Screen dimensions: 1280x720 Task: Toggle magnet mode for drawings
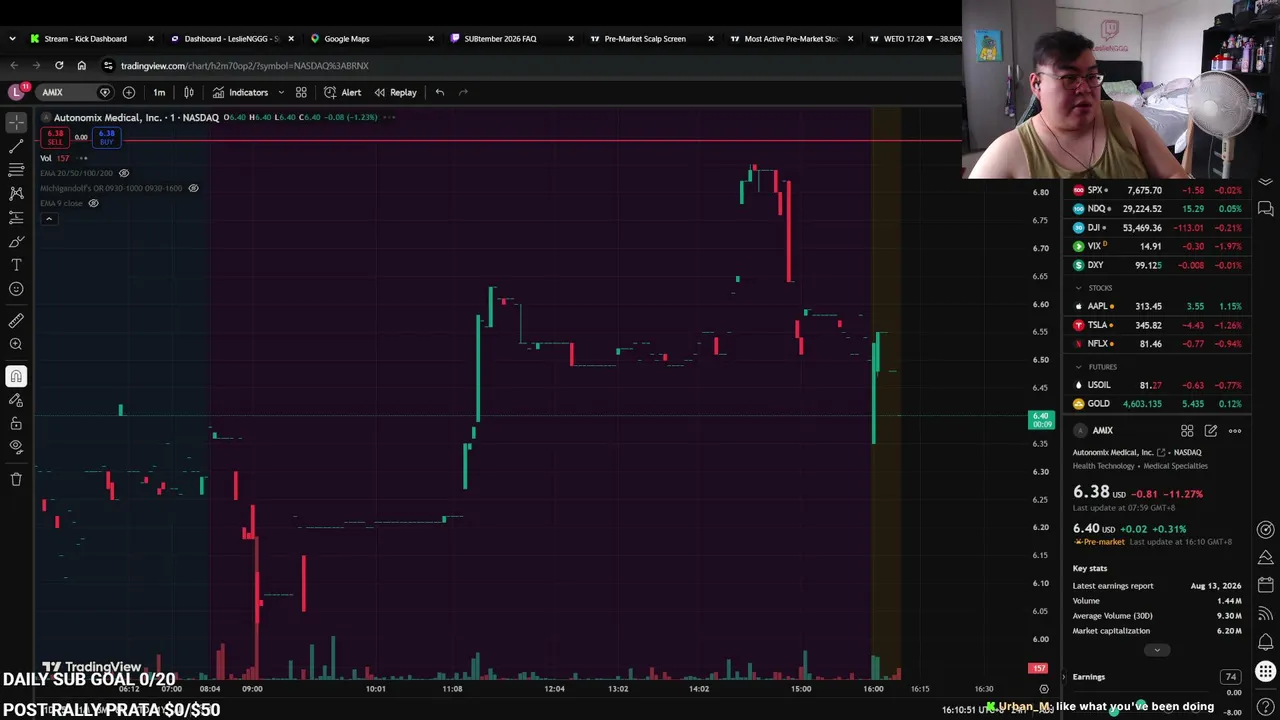pyautogui.click(x=16, y=376)
